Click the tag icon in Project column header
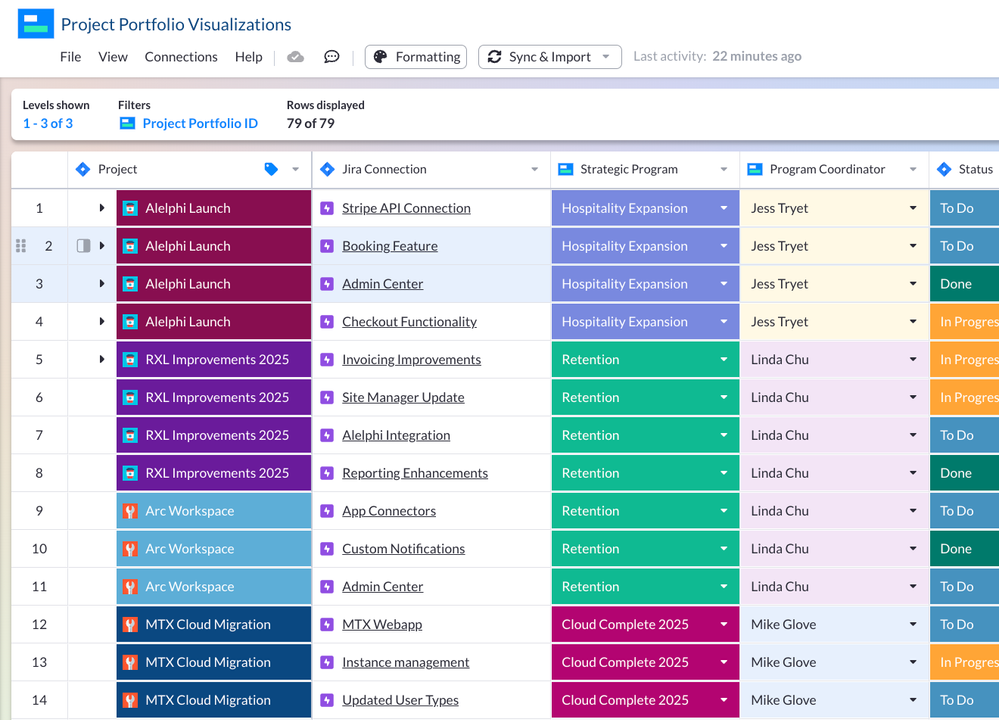Image resolution: width=999 pixels, height=720 pixels. coord(271,169)
